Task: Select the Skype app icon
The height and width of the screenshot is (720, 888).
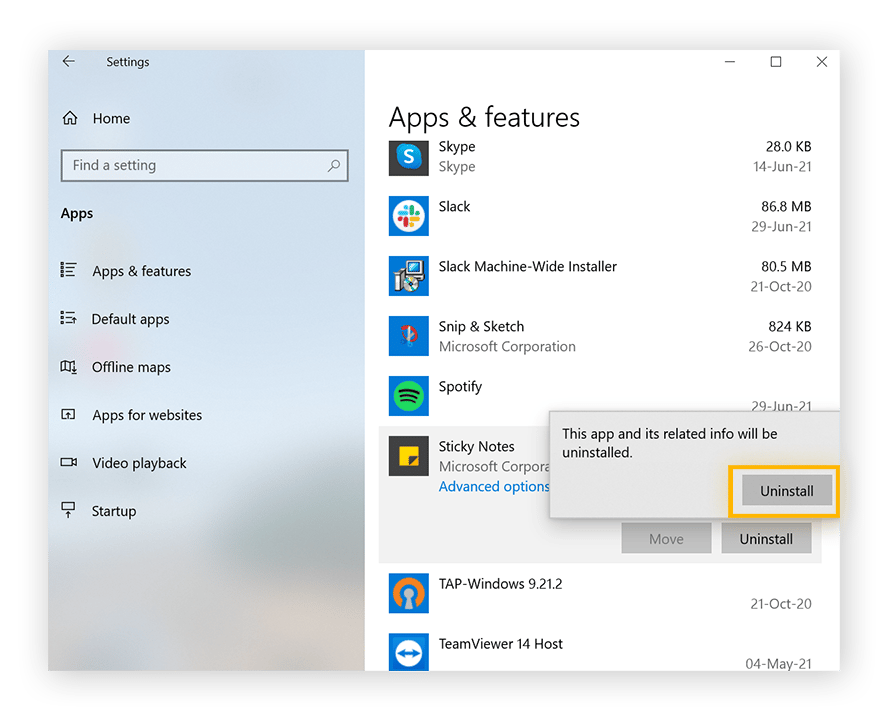Action: coord(408,156)
